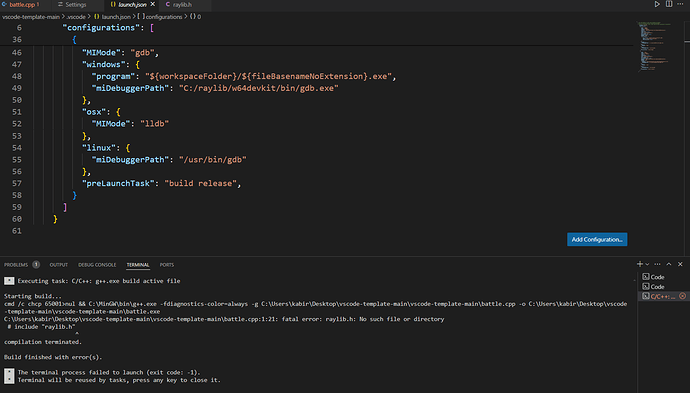Open the raylib.h editor tab

(182, 4)
